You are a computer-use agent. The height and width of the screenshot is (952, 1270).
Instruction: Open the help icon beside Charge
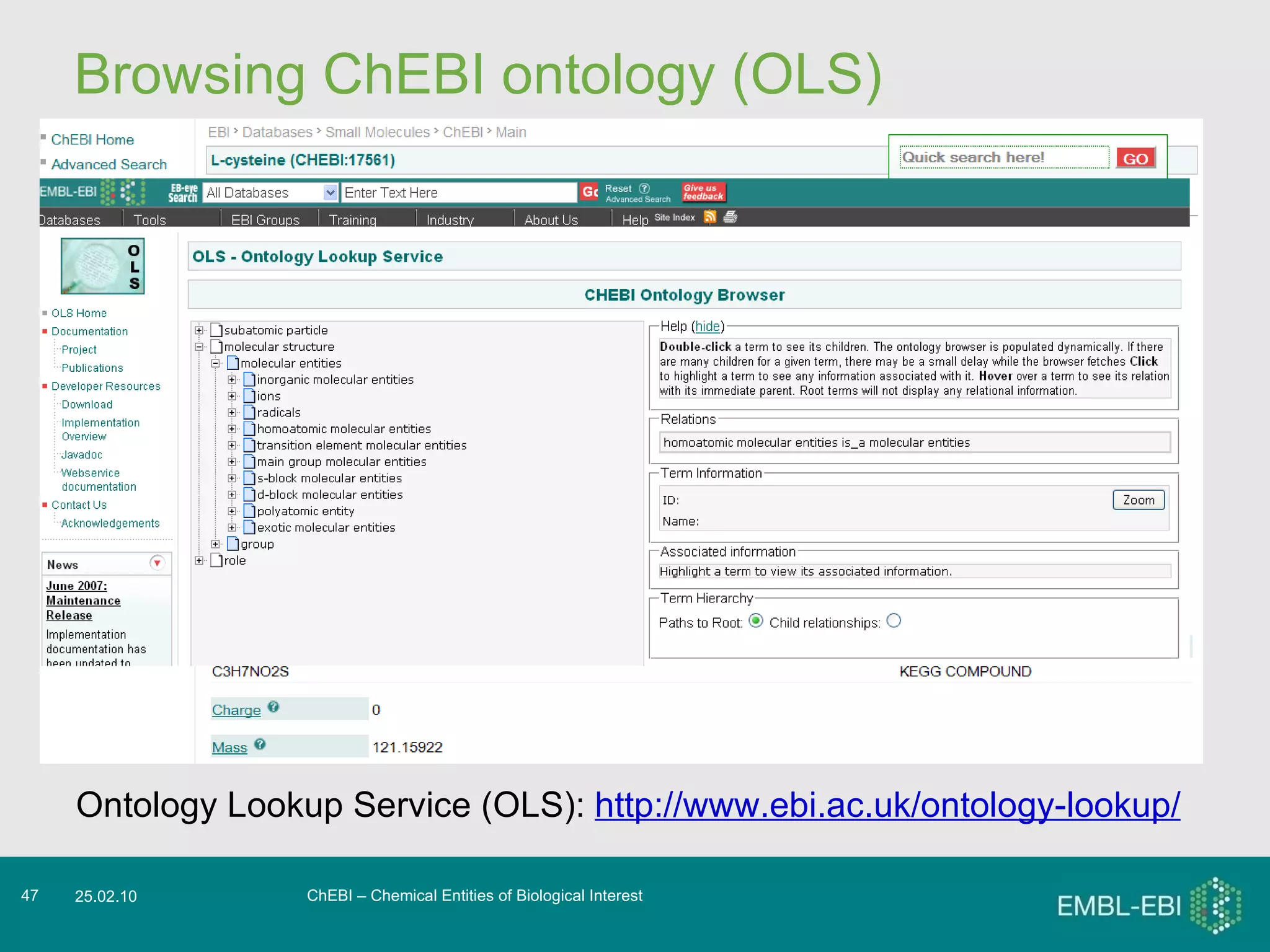273,707
